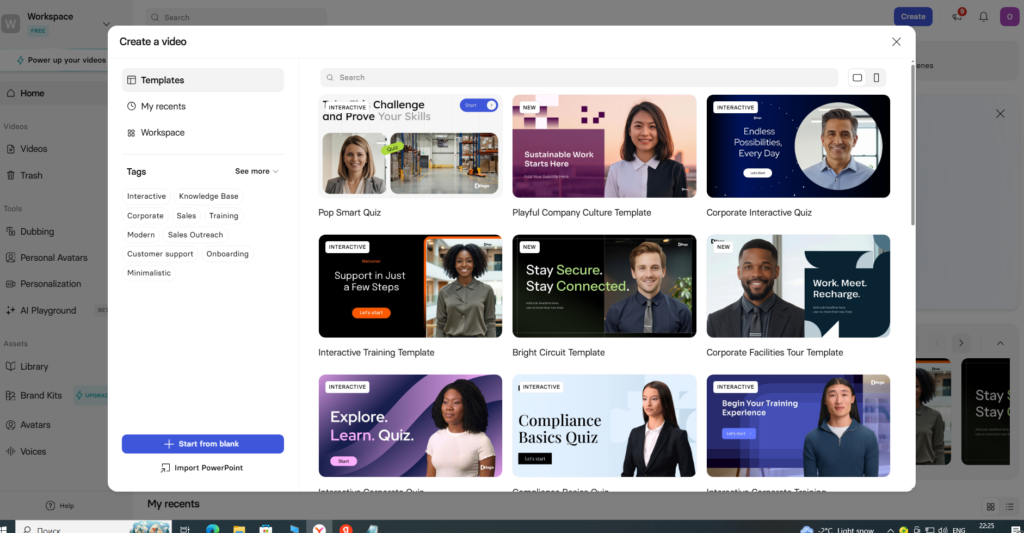The height and width of the screenshot is (533, 1024).
Task: Open the Explore. Learn. Quiz. template thumbnail
Action: pos(410,426)
